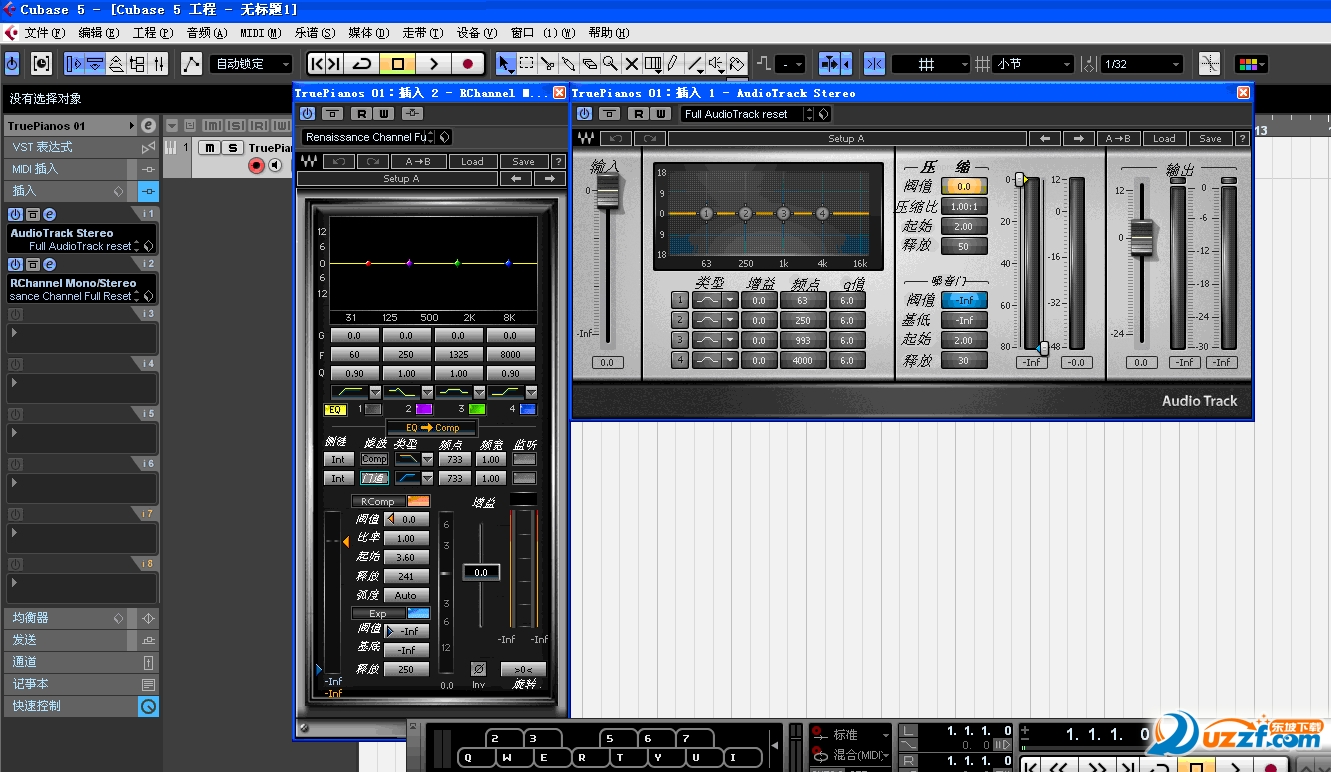Click Save button in RChannel plugin
This screenshot has height=772, width=1331.
pyautogui.click(x=523, y=162)
